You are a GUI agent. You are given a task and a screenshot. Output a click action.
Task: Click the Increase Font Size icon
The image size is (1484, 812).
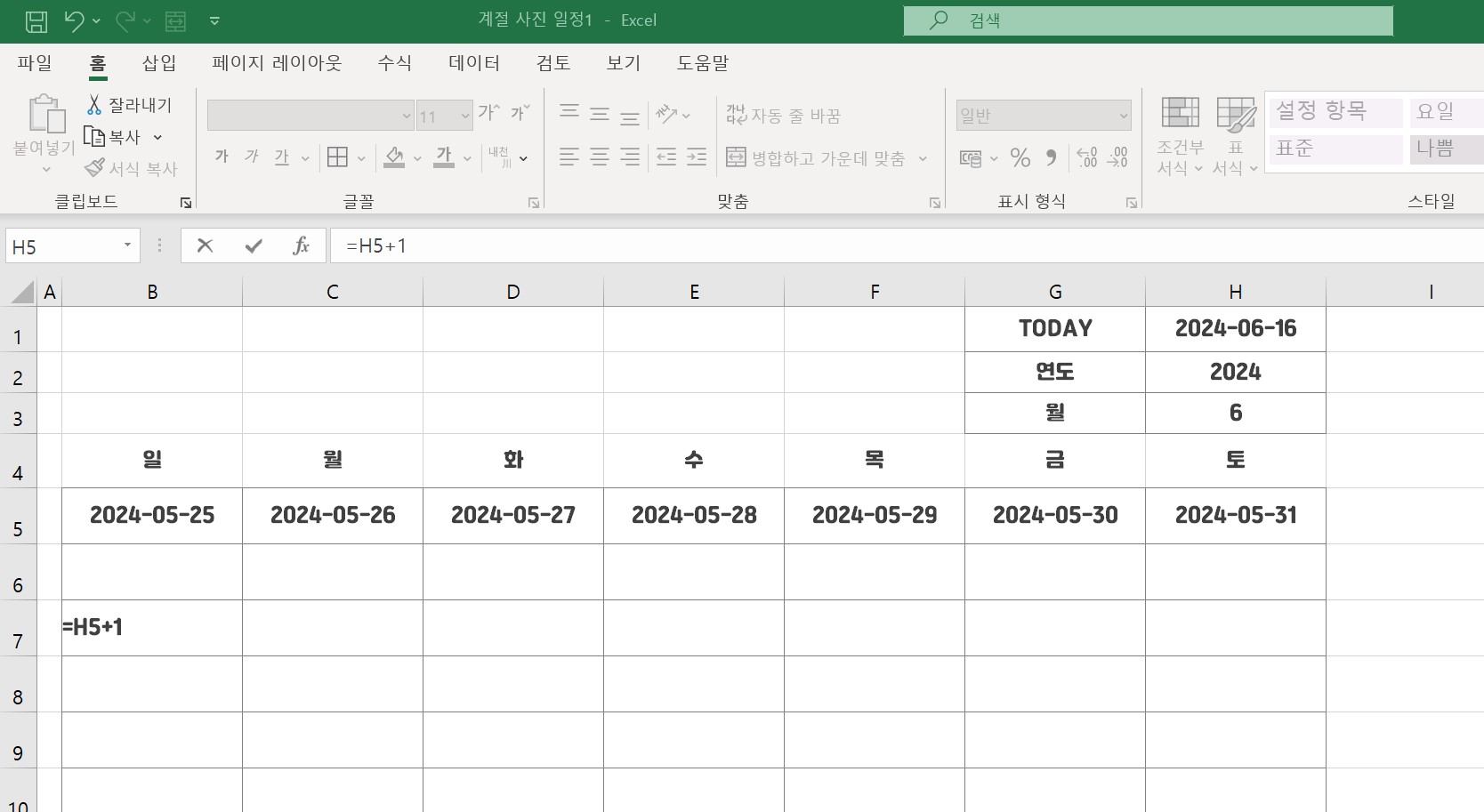click(x=488, y=112)
